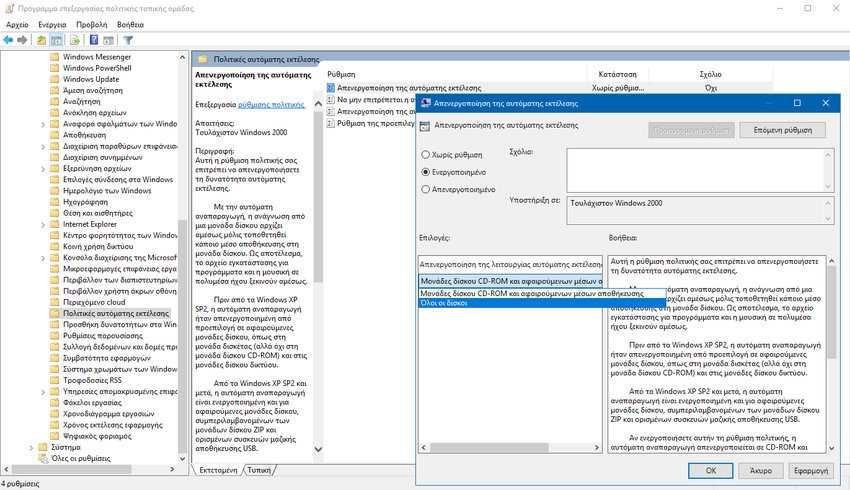Click the folder icon in Πολιτικές αυτόματης εκτέλεσης header
Screen dimensions: 850x490
(203, 59)
